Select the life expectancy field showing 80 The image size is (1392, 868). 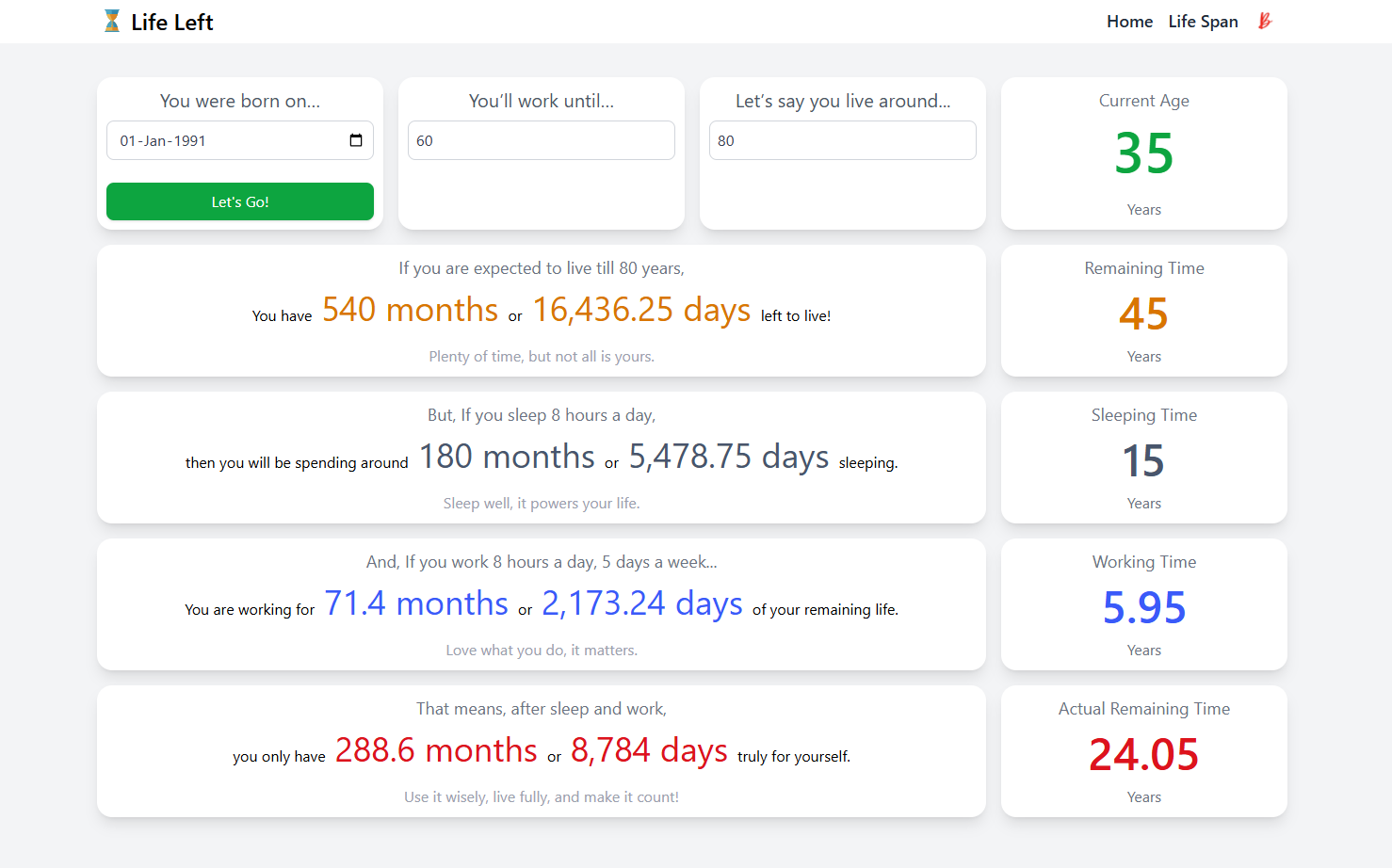coord(842,140)
